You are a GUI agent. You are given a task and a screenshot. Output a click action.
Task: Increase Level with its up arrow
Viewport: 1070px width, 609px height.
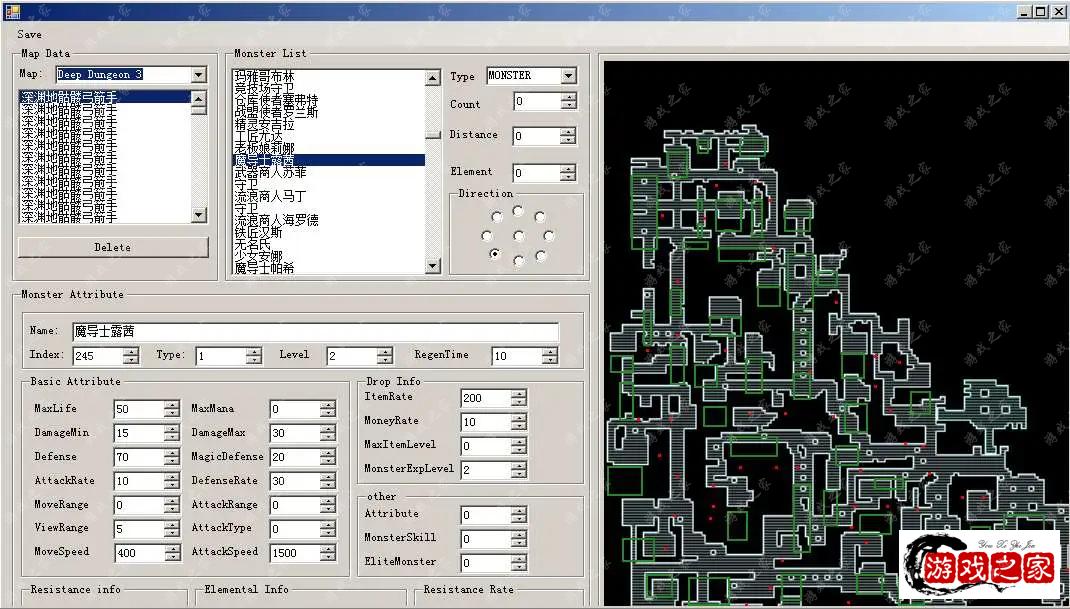(x=384, y=351)
